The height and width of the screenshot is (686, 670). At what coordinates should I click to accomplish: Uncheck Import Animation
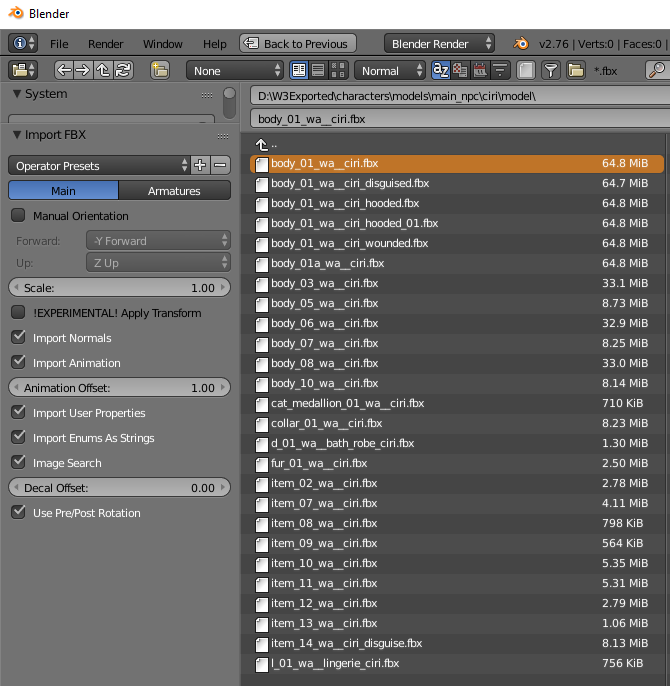tap(18, 362)
